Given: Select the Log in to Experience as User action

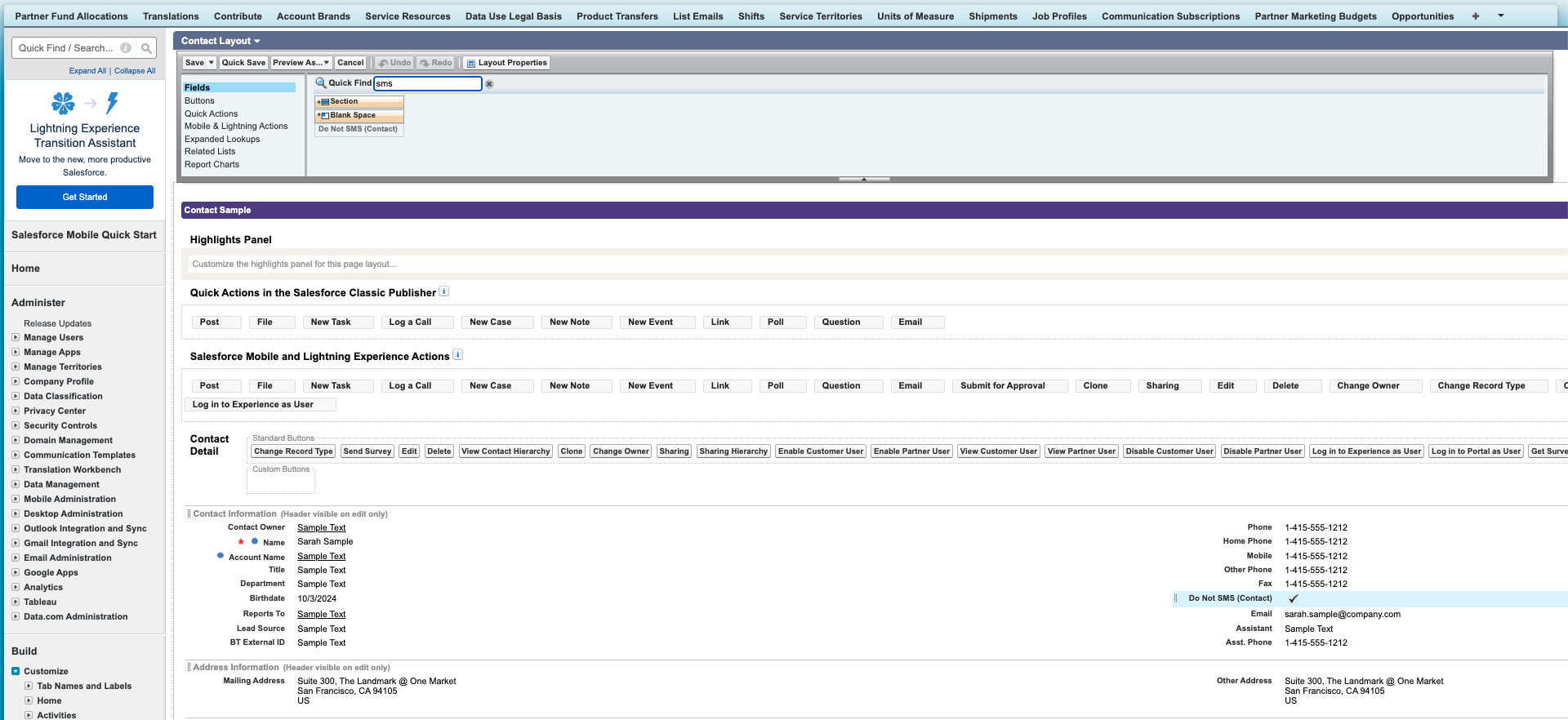Looking at the screenshot, I should pyautogui.click(x=260, y=405).
